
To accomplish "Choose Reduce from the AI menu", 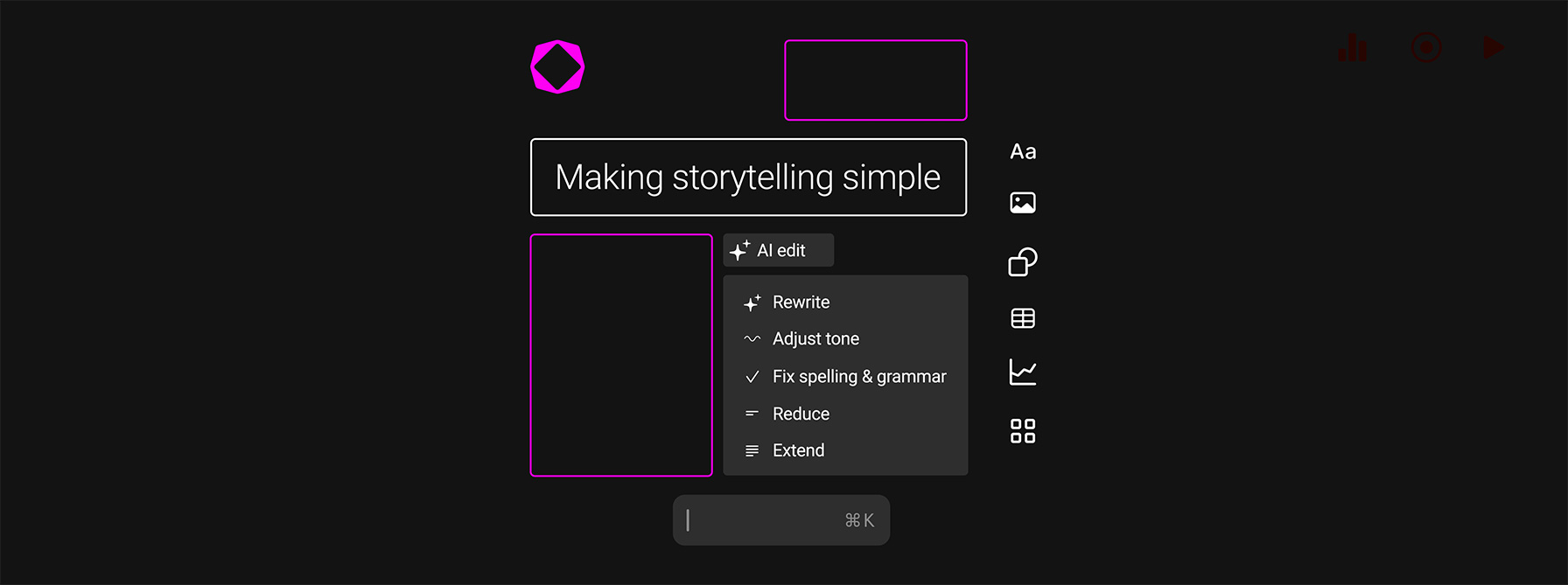I will (845, 414).
